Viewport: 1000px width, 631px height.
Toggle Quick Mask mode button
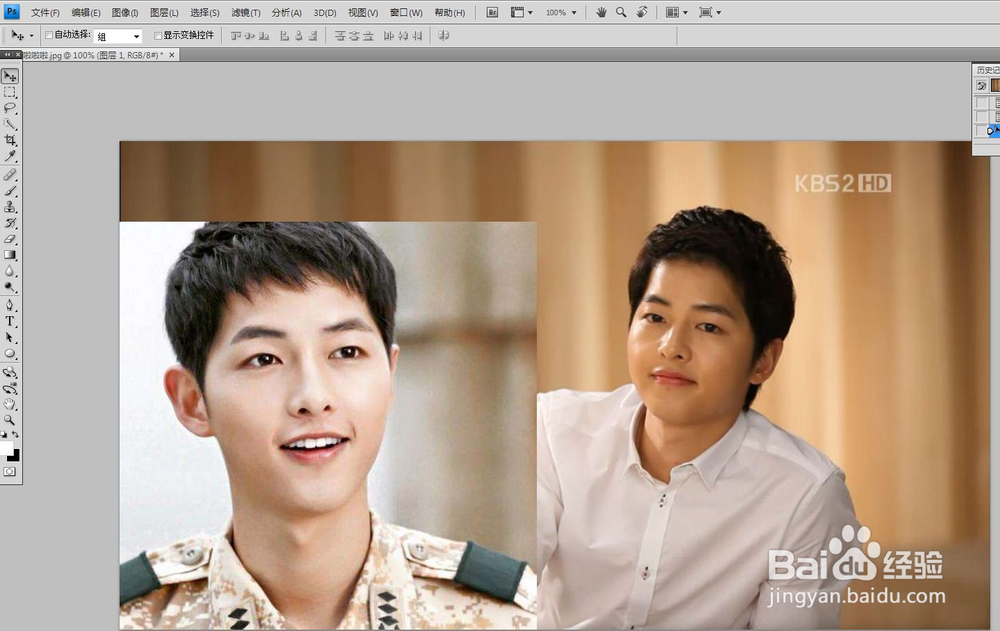10,471
